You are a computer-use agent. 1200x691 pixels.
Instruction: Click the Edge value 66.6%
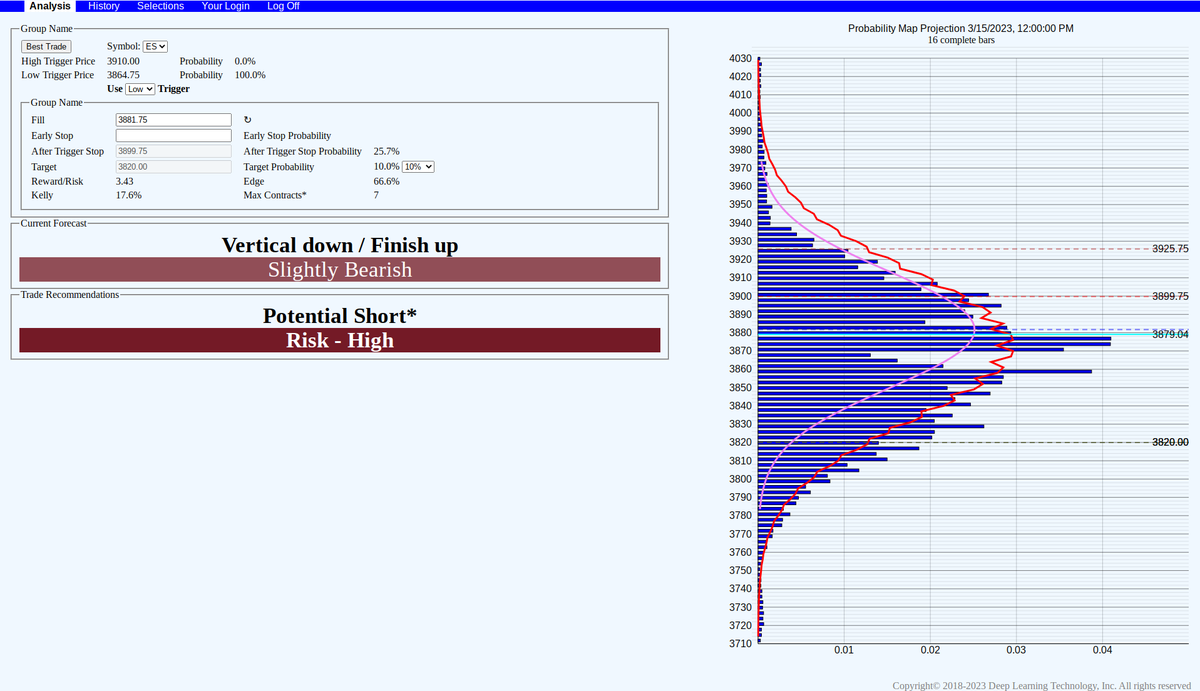pyautogui.click(x=387, y=182)
